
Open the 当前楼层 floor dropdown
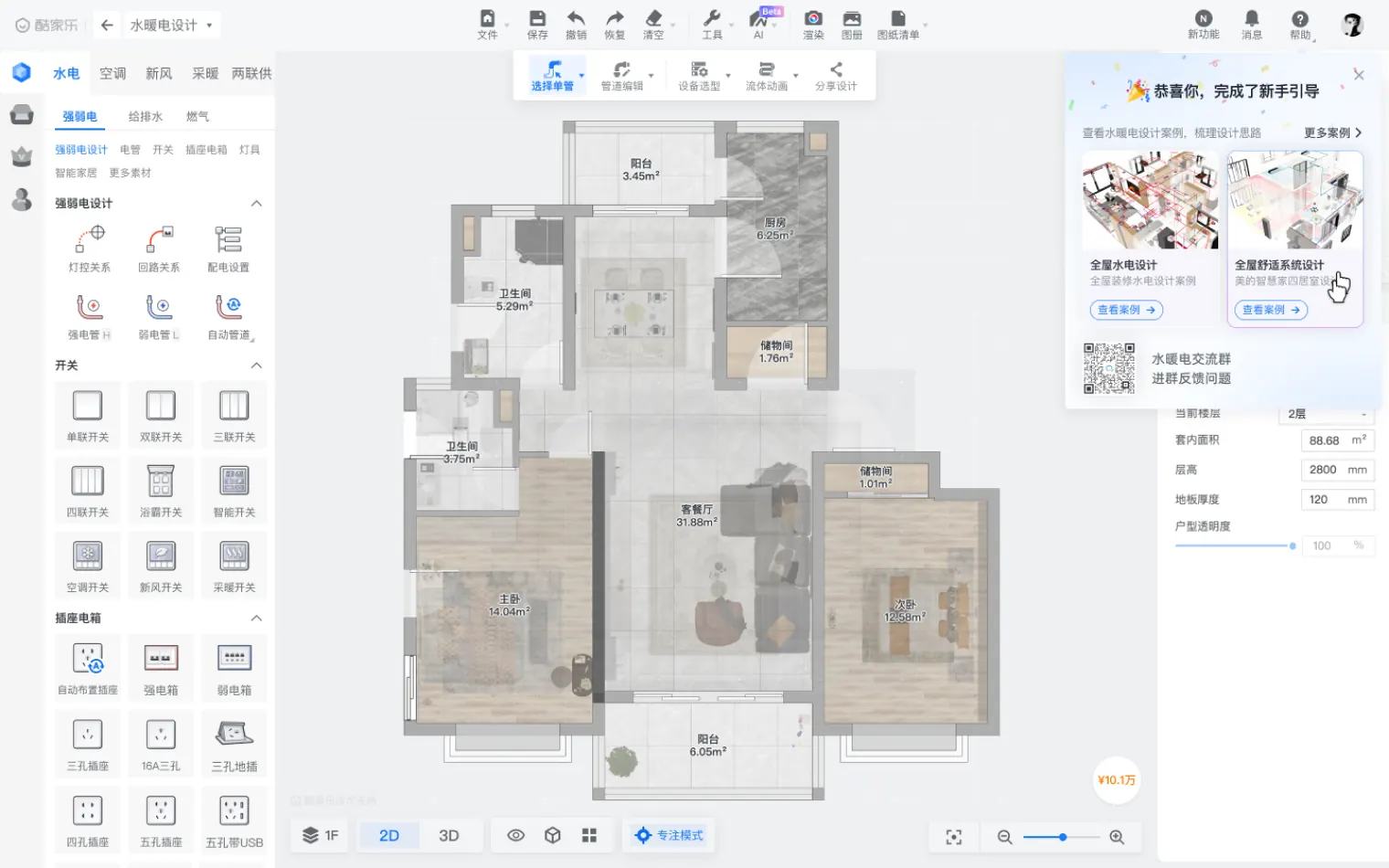point(1325,414)
